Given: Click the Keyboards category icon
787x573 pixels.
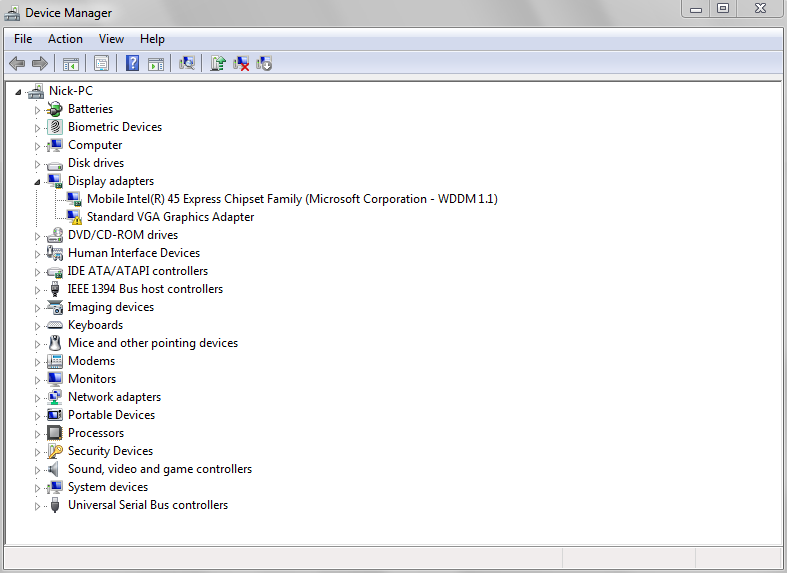Looking at the screenshot, I should coord(54,325).
